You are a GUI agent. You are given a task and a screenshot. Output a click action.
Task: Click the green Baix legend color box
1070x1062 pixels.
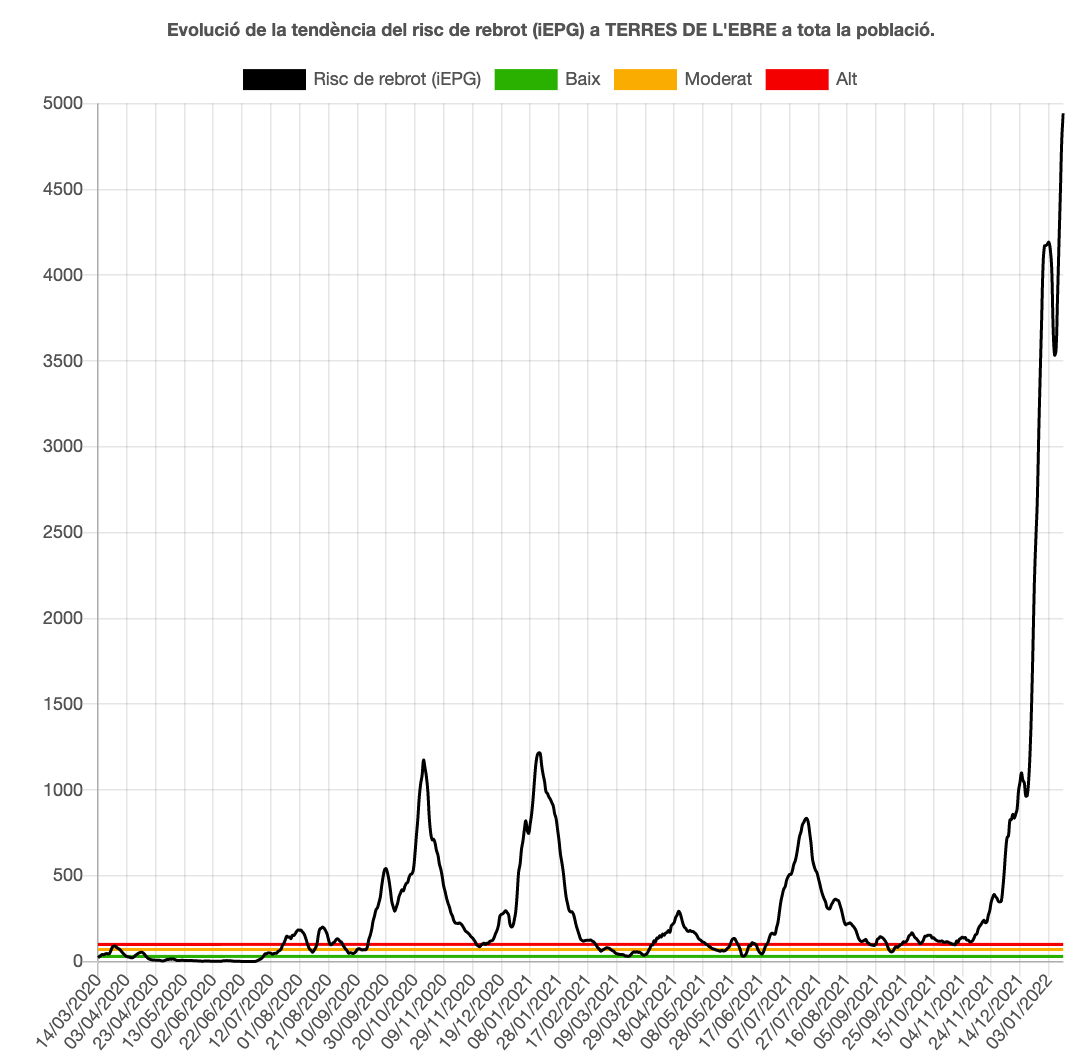click(525, 79)
